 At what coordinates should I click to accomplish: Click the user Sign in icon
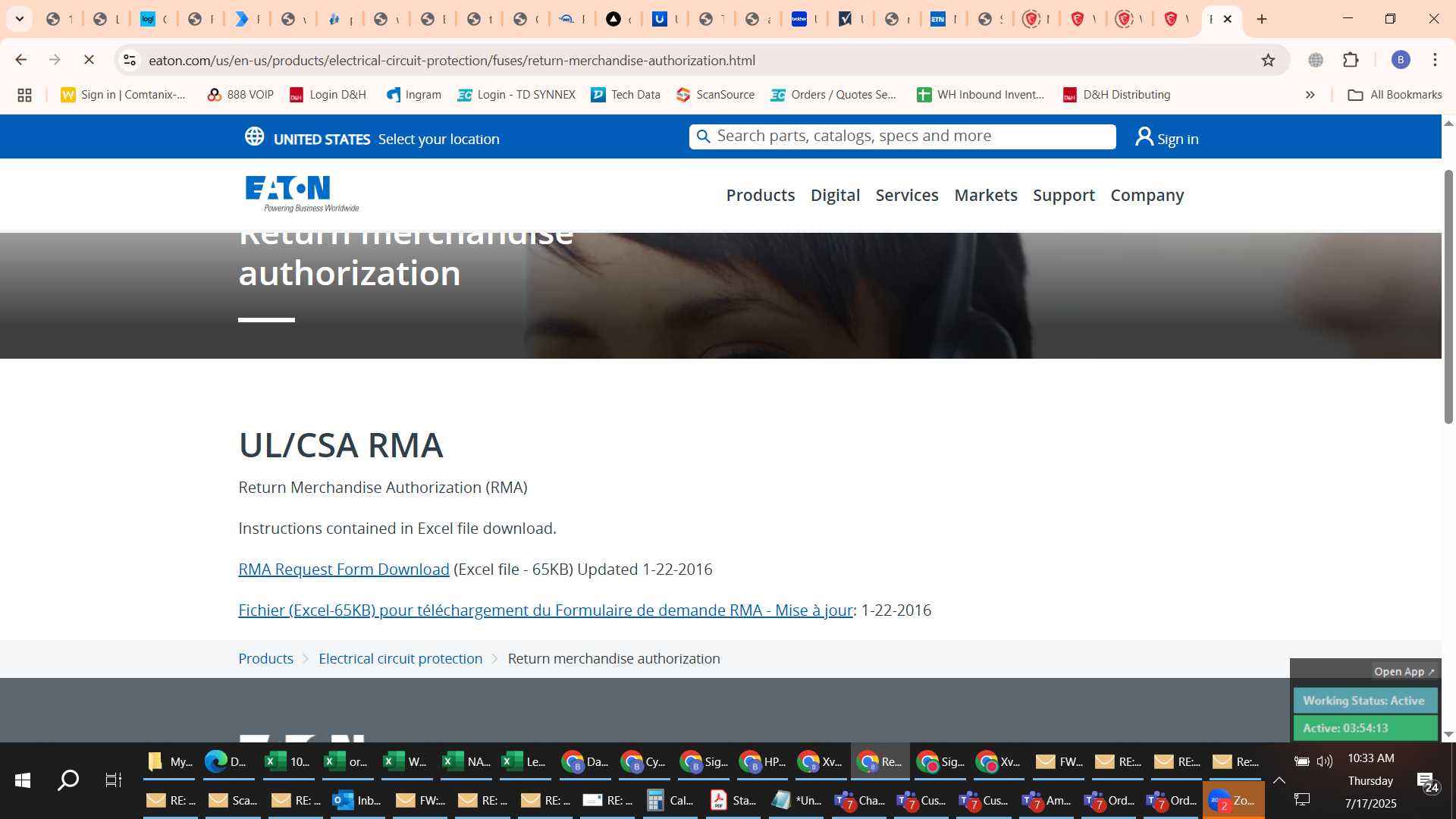[x=1144, y=136]
